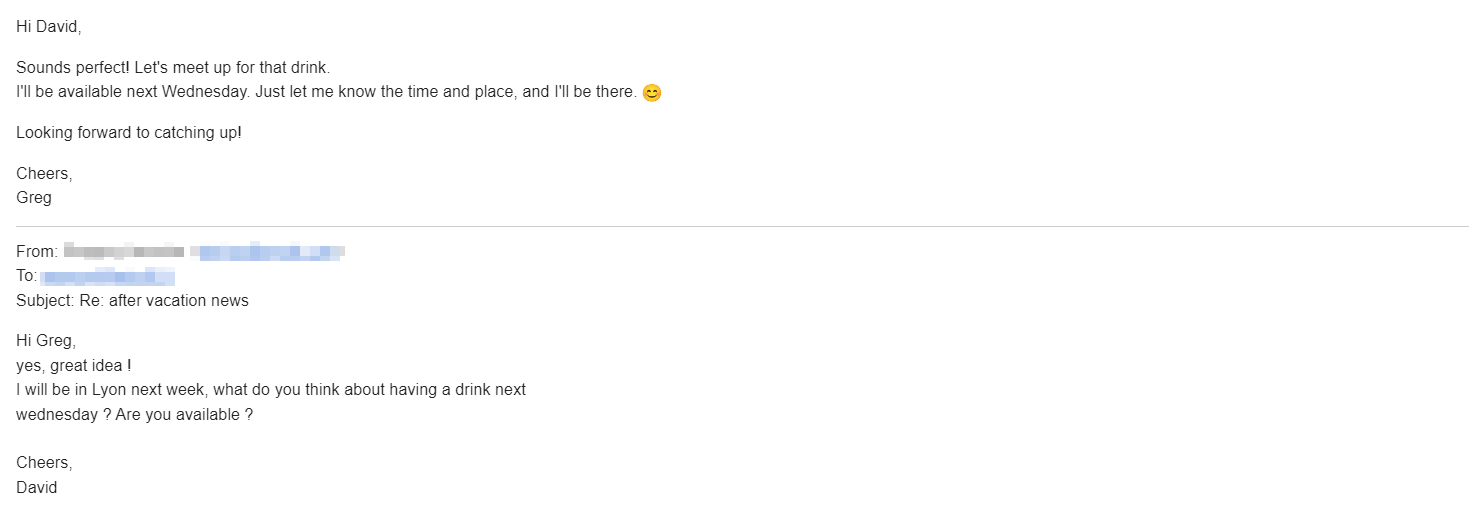Click the "Are you available ?" line

184,414
